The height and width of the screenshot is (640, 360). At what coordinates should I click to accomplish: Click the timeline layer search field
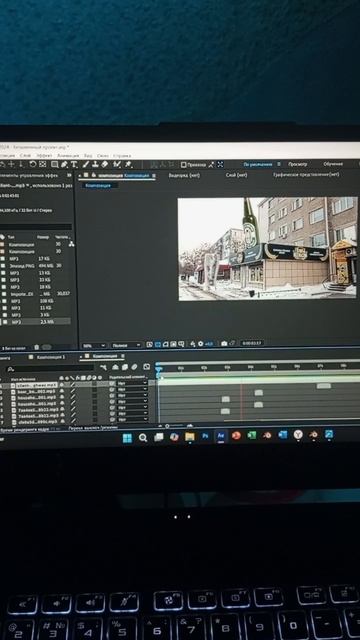[51, 369]
